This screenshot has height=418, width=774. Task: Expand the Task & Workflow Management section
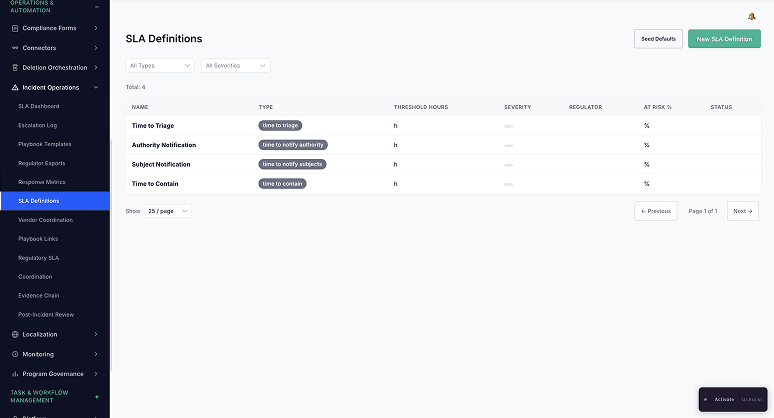(x=96, y=397)
